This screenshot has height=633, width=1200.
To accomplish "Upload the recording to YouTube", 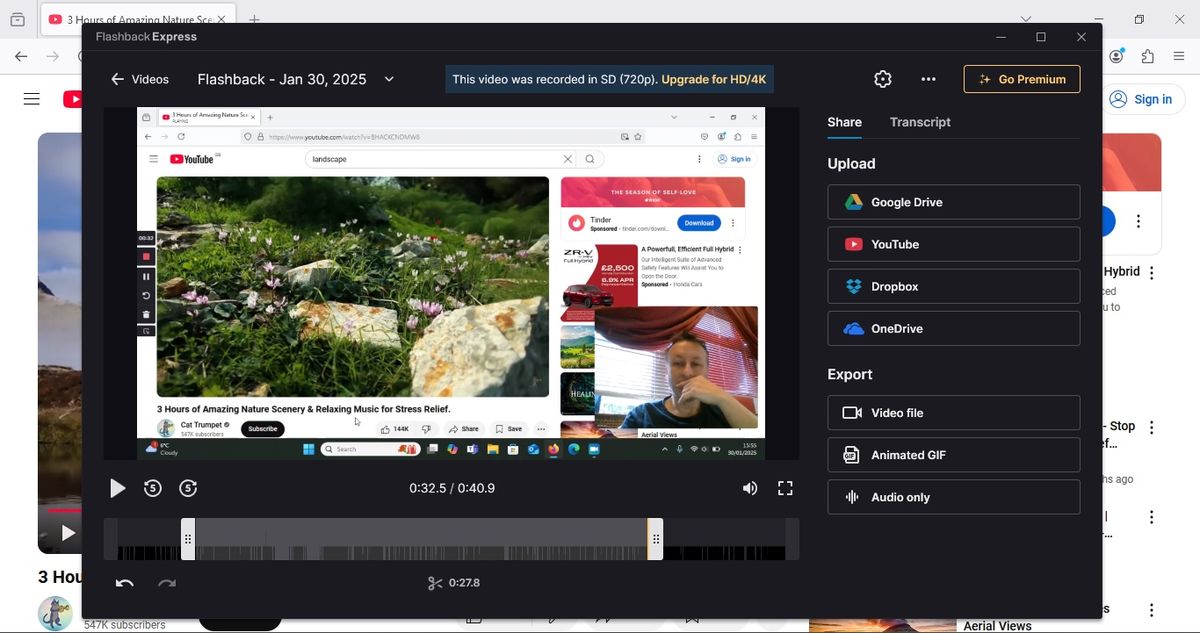I will (953, 244).
